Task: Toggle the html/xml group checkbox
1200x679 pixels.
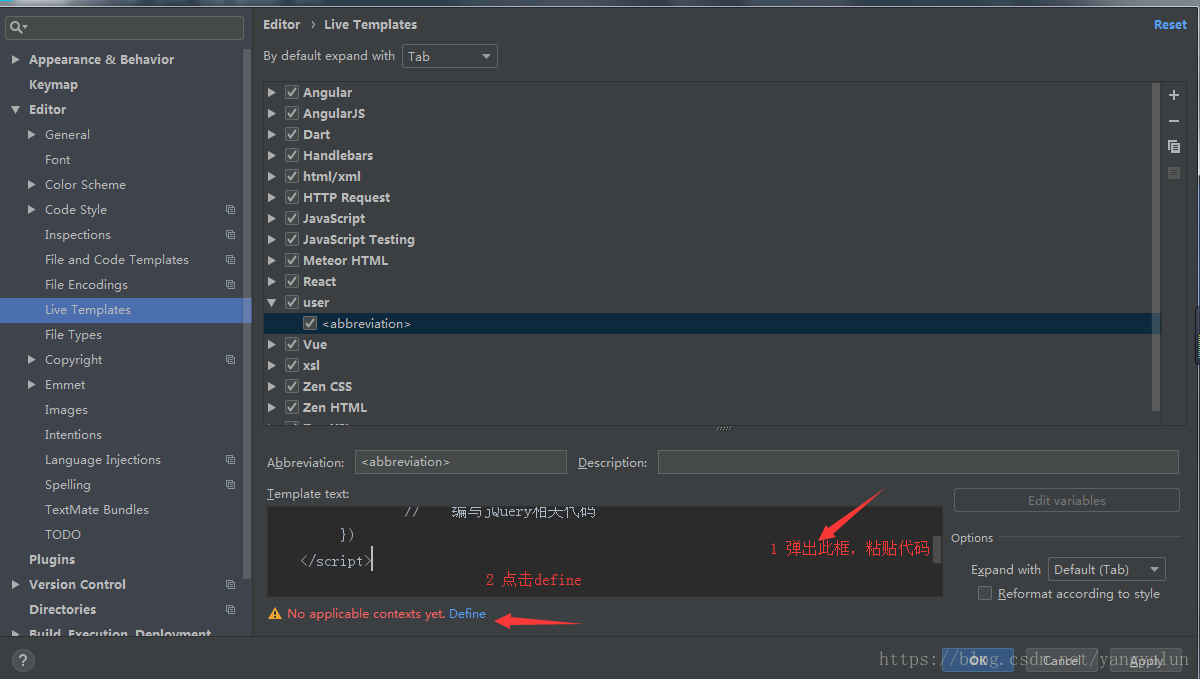Action: coord(292,176)
